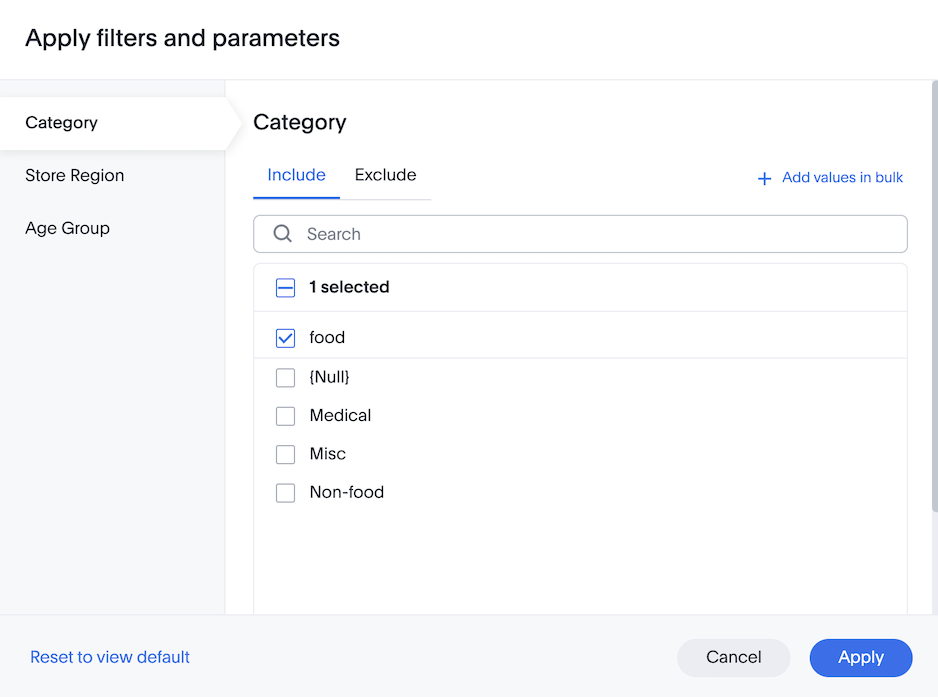The width and height of the screenshot is (938, 697).
Task: Select the food label text
Action: pyautogui.click(x=326, y=337)
